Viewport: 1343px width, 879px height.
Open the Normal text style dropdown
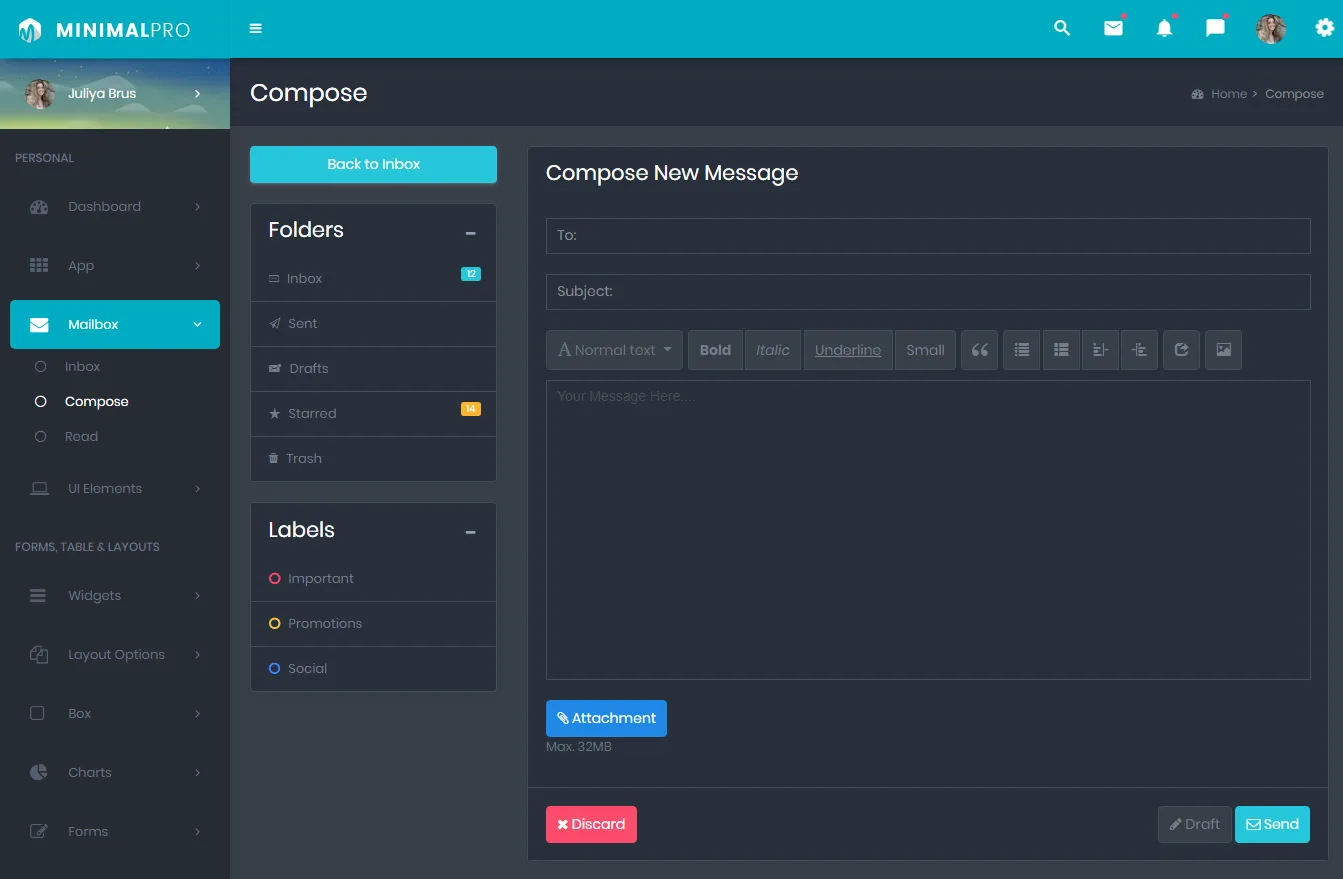pos(614,350)
